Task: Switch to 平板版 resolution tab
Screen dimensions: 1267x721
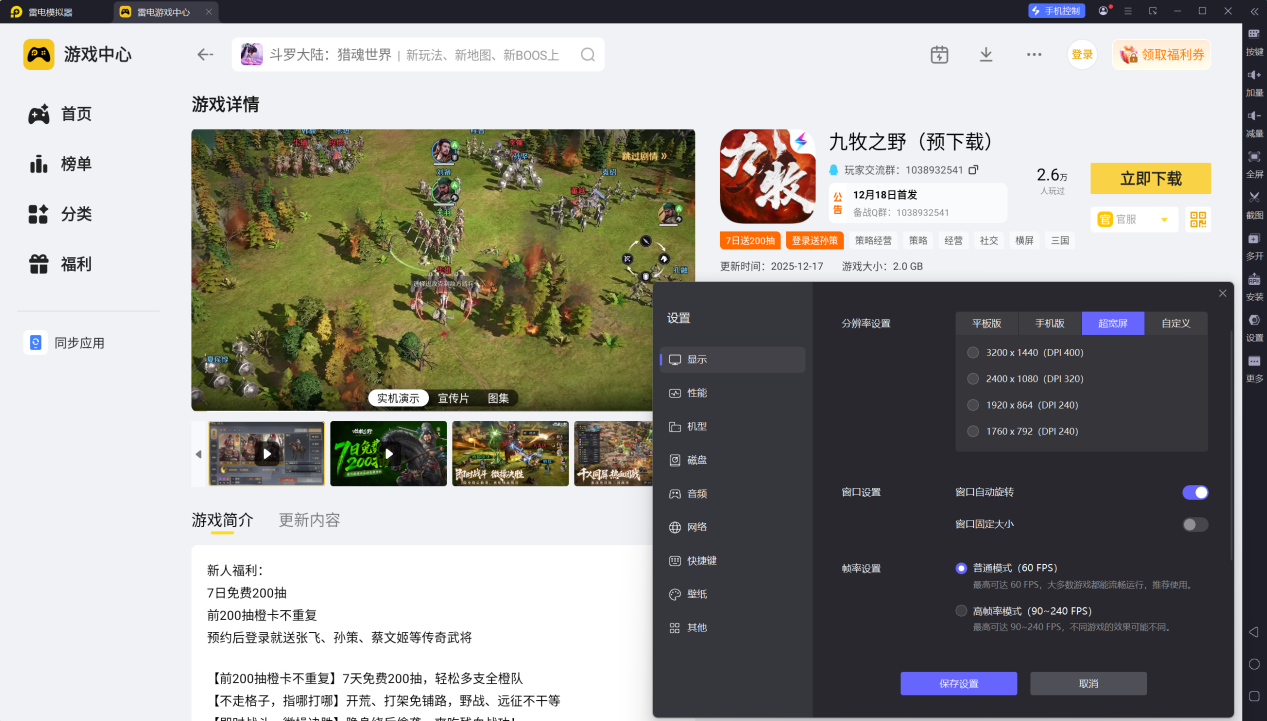Action: pos(986,323)
